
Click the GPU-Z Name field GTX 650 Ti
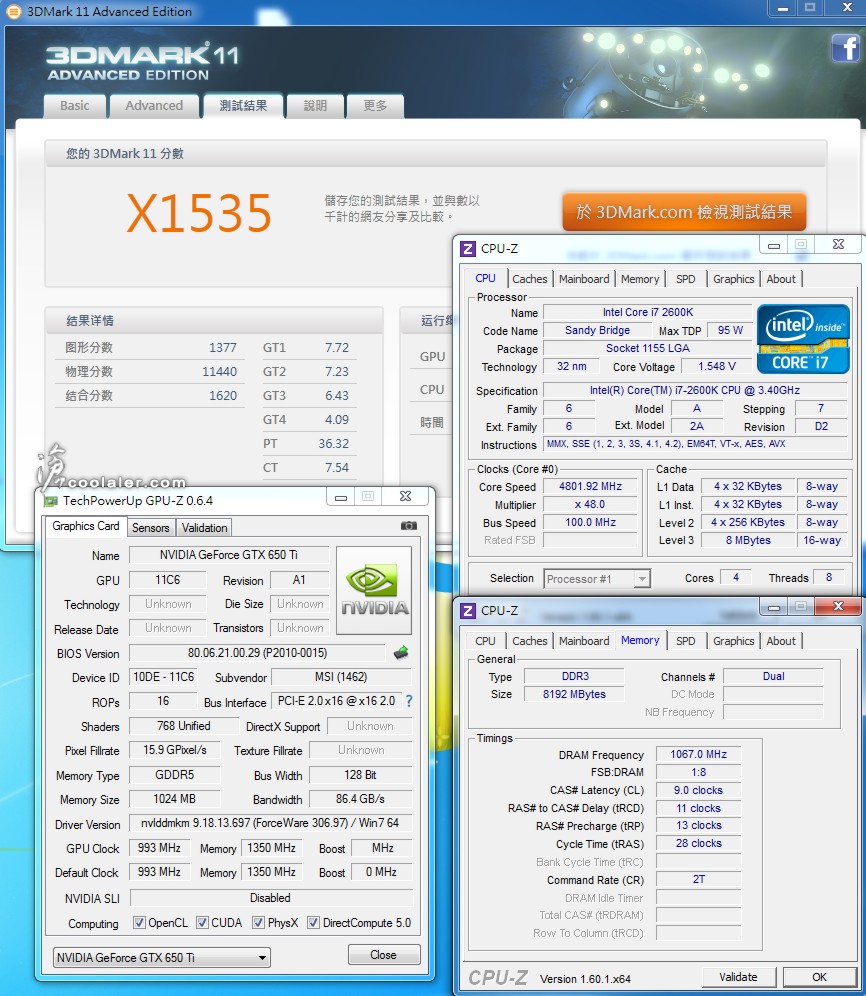229,555
